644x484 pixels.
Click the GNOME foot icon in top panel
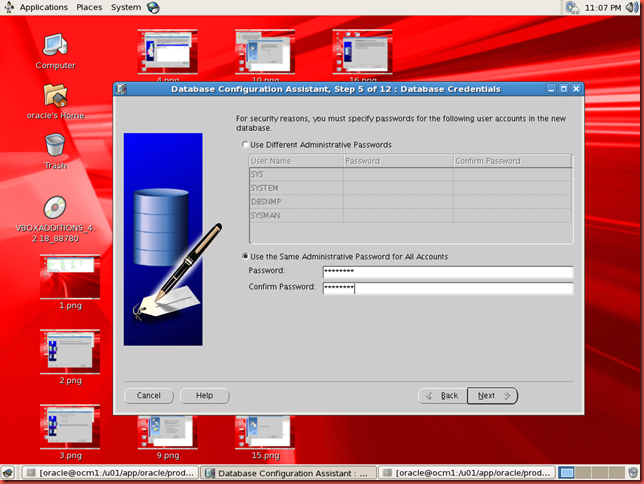pos(9,7)
